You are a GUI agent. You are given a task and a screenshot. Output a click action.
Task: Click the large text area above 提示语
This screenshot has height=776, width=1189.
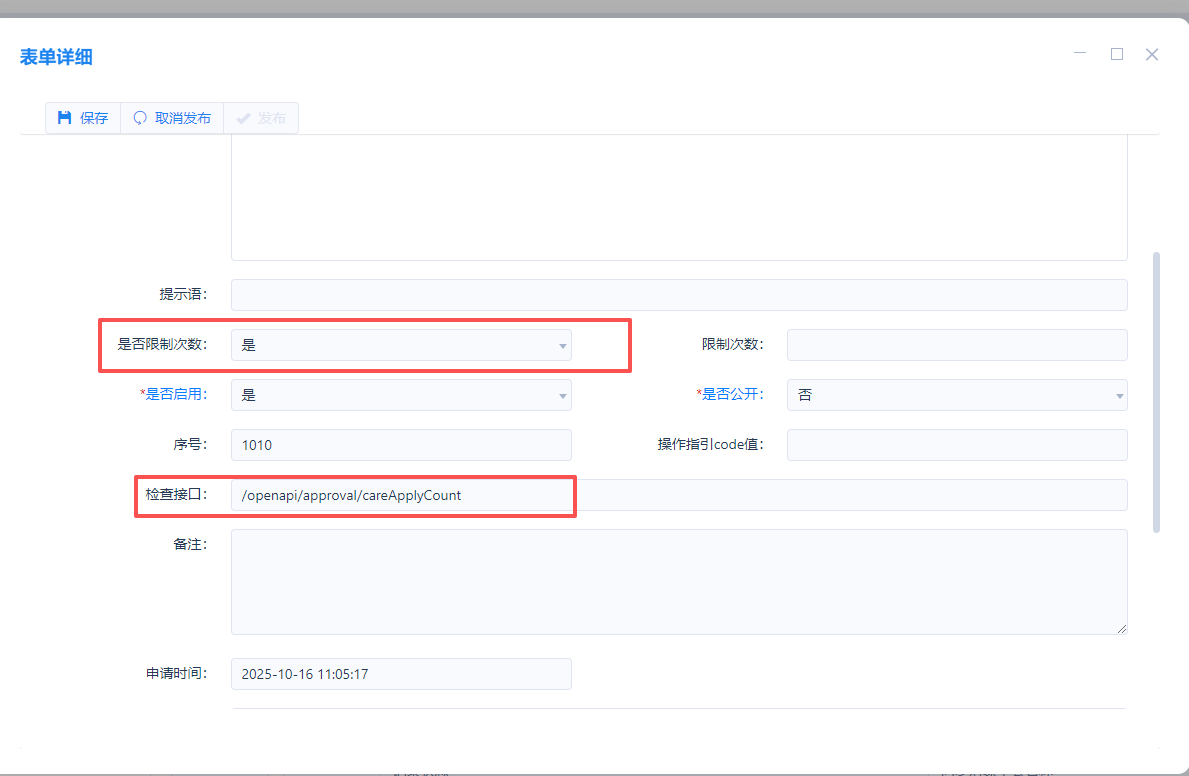(679, 200)
